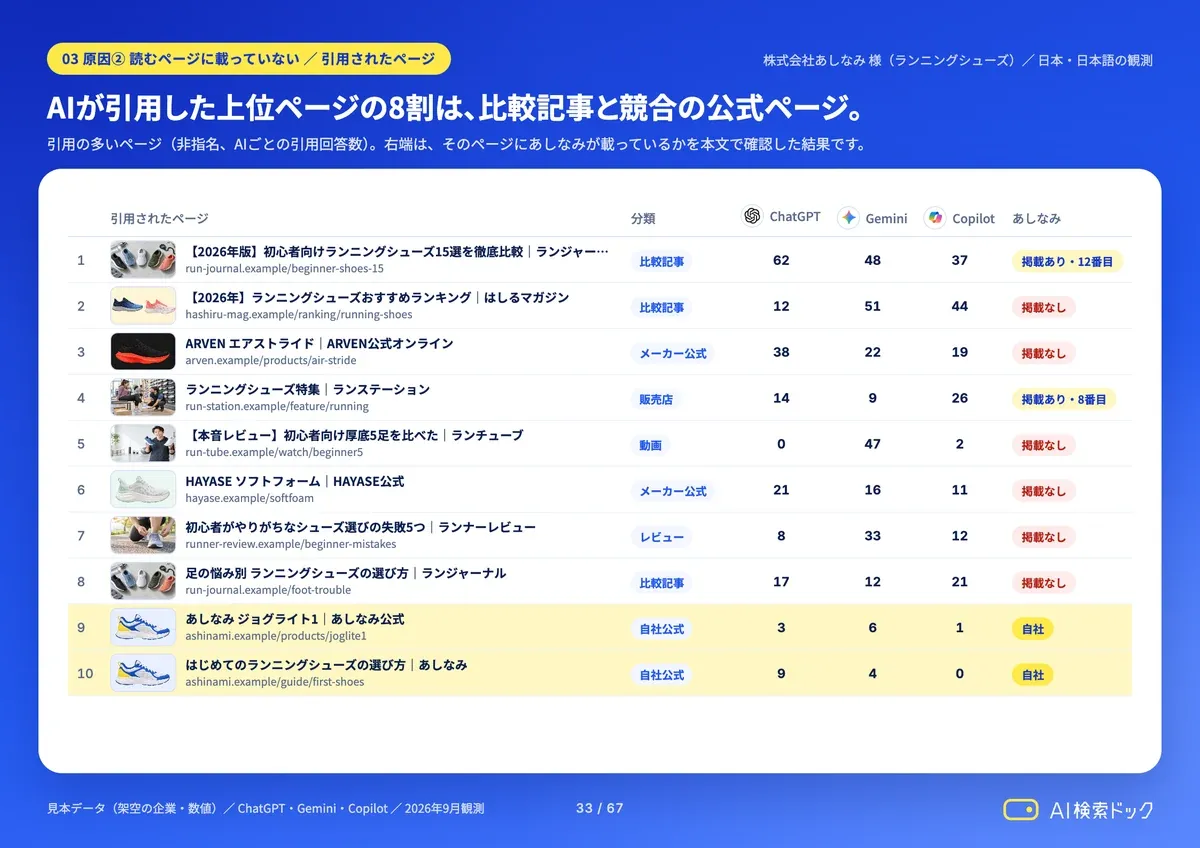The width and height of the screenshot is (1200, 848).
Task: Click the hashiru-mag.example/ranking/running-shoes URL
Action: click(x=299, y=315)
